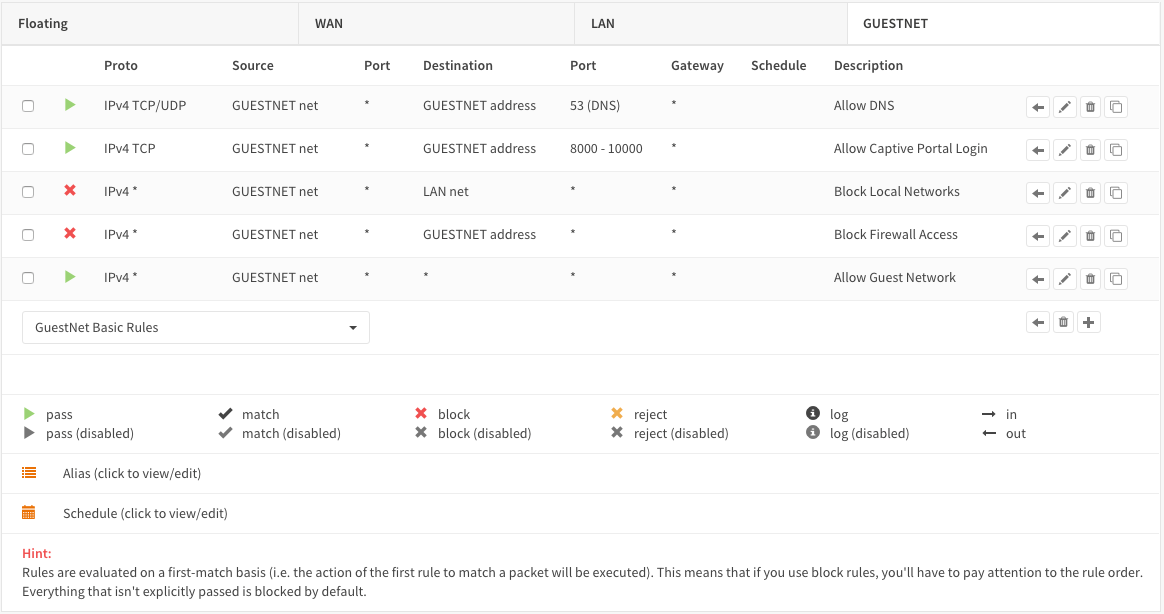Viewport: 1164px width, 614px height.
Task: Edit the Allow DNS rule via pencil icon
Action: [1065, 107]
